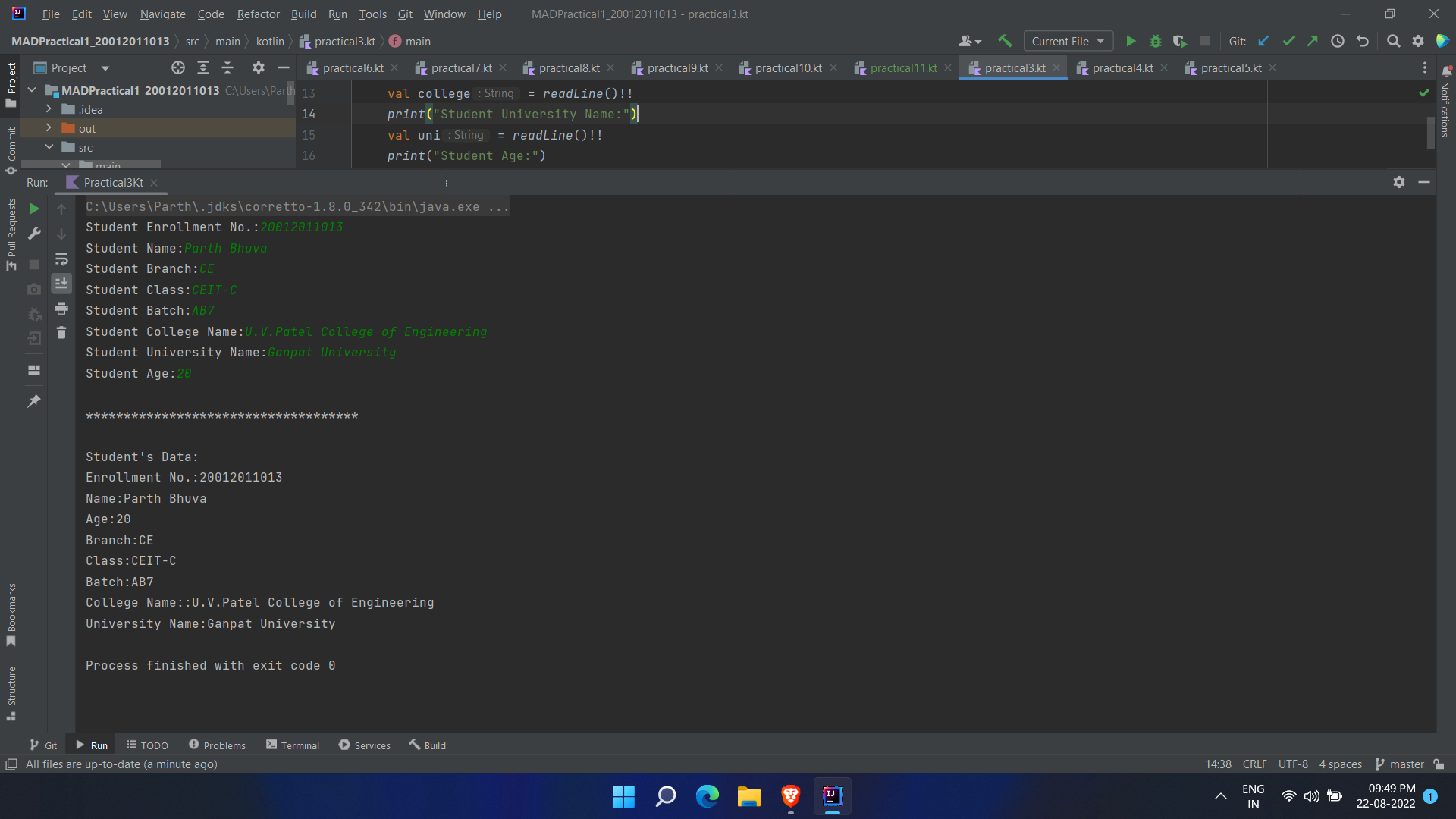1456x819 pixels.
Task: Close the practical3.kt tab
Action: 1056,68
